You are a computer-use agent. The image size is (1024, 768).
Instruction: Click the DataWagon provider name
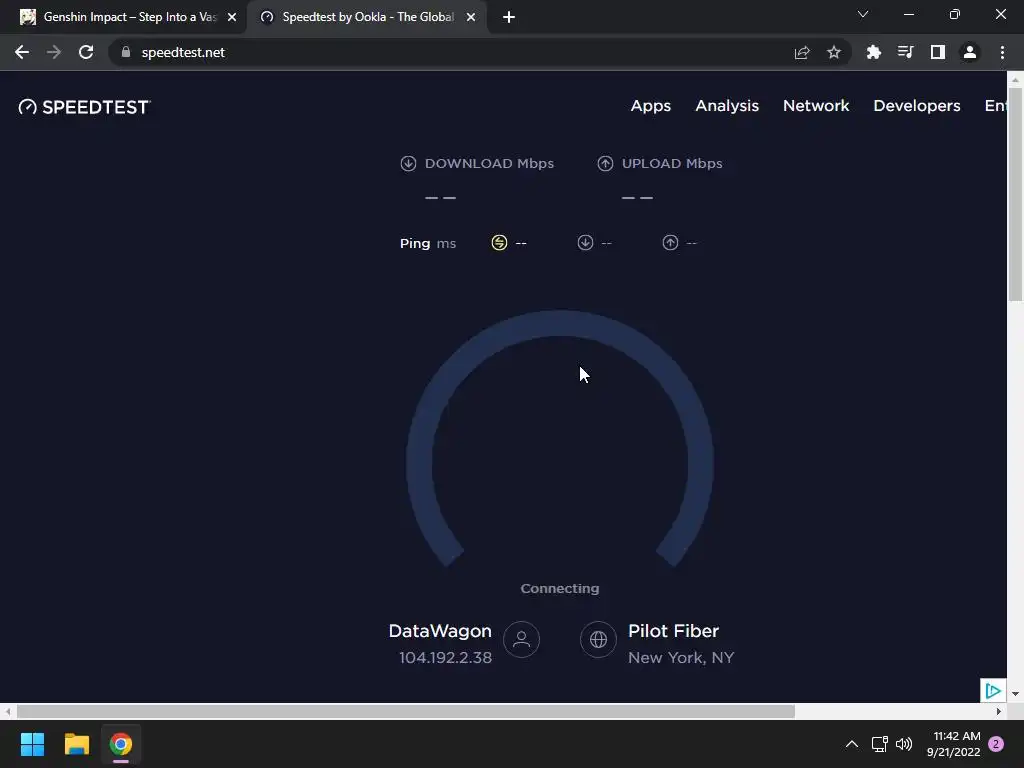(440, 631)
